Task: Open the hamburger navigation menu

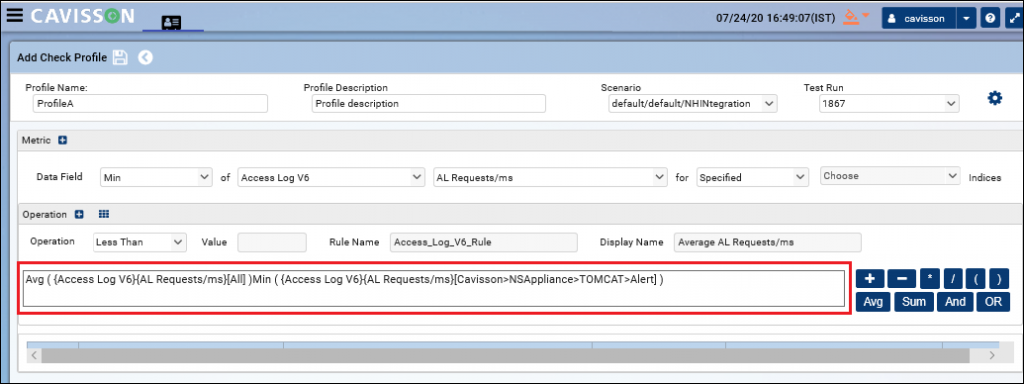Action: coord(14,16)
